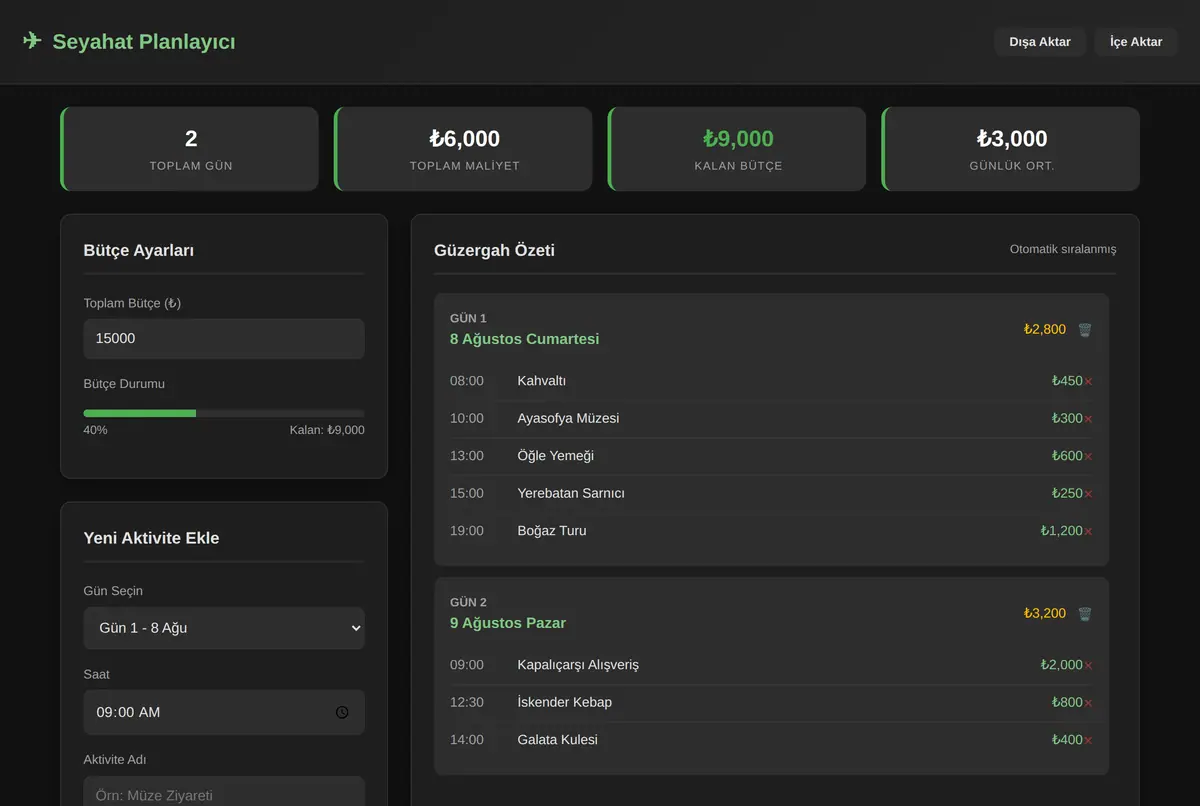Remove the İskender Kebap activity
Screen dimensions: 1200x806
tap(1088, 703)
